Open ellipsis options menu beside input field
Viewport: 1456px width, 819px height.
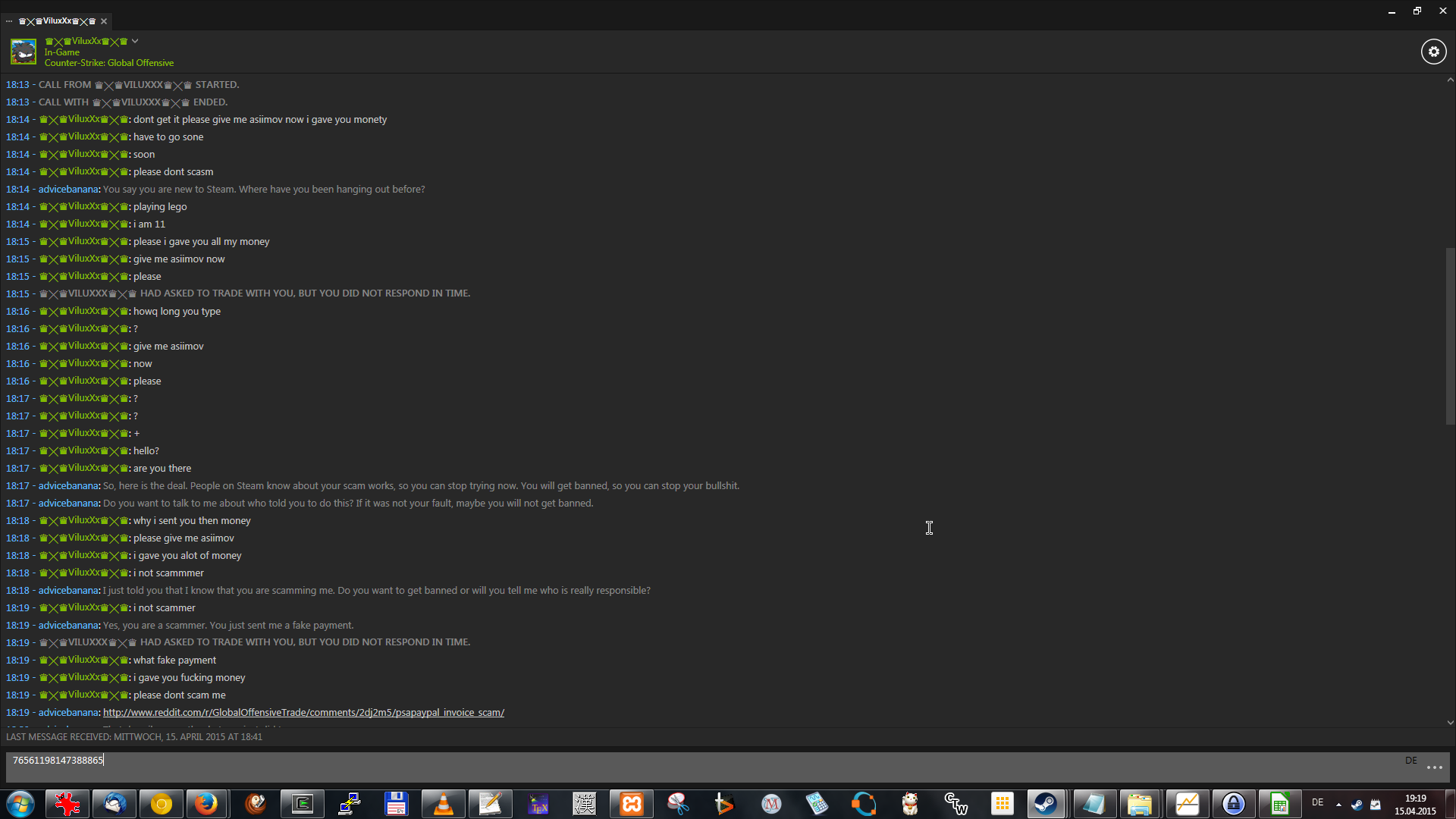pos(1434,767)
